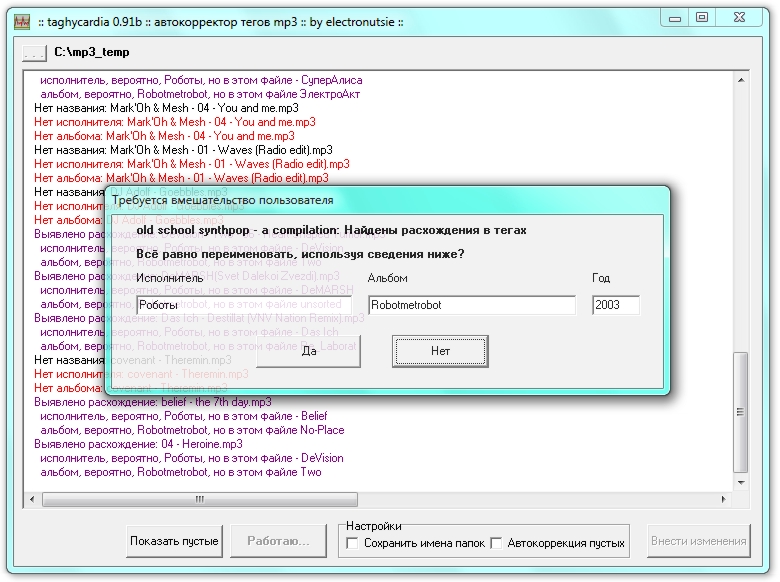Click the Внести изменения button
Image resolution: width=780 pixels, height=582 pixels.
click(698, 541)
